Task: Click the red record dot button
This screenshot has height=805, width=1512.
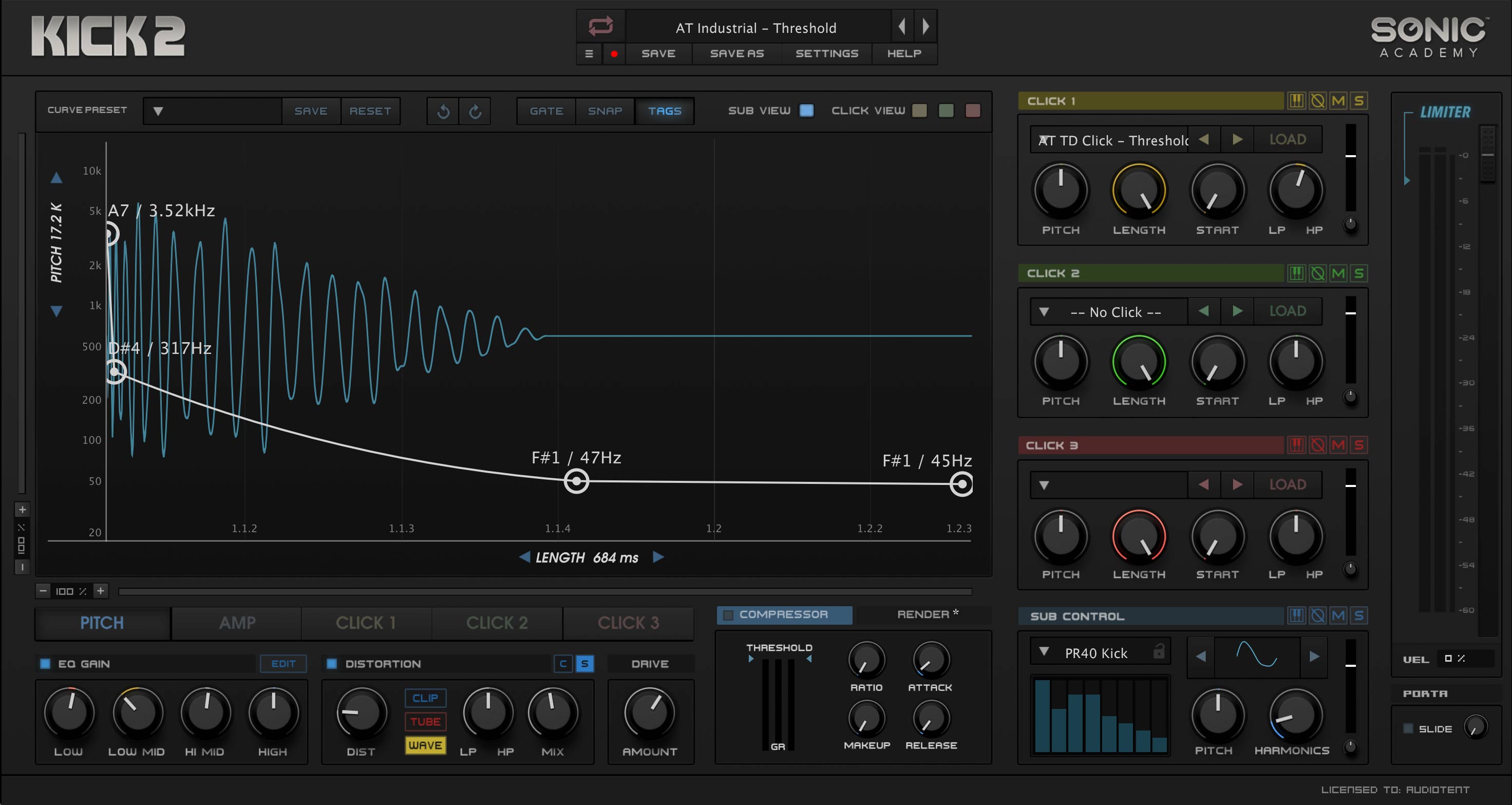Action: 614,54
